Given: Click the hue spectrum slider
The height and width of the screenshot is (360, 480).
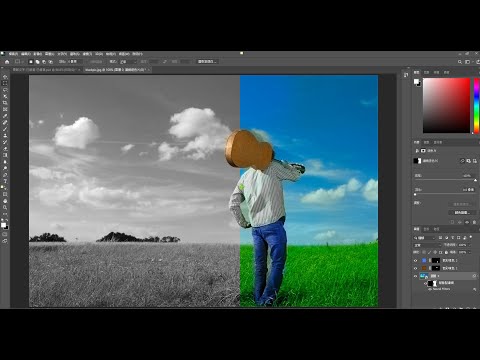Looking at the screenshot, I should tap(476, 106).
